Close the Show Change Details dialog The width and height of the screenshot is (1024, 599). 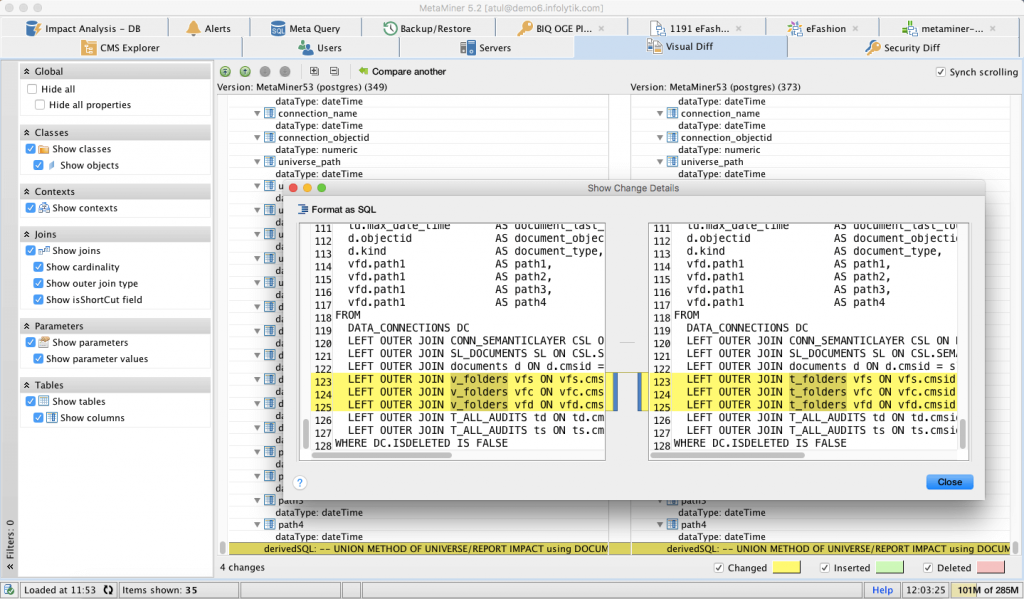[x=948, y=481]
